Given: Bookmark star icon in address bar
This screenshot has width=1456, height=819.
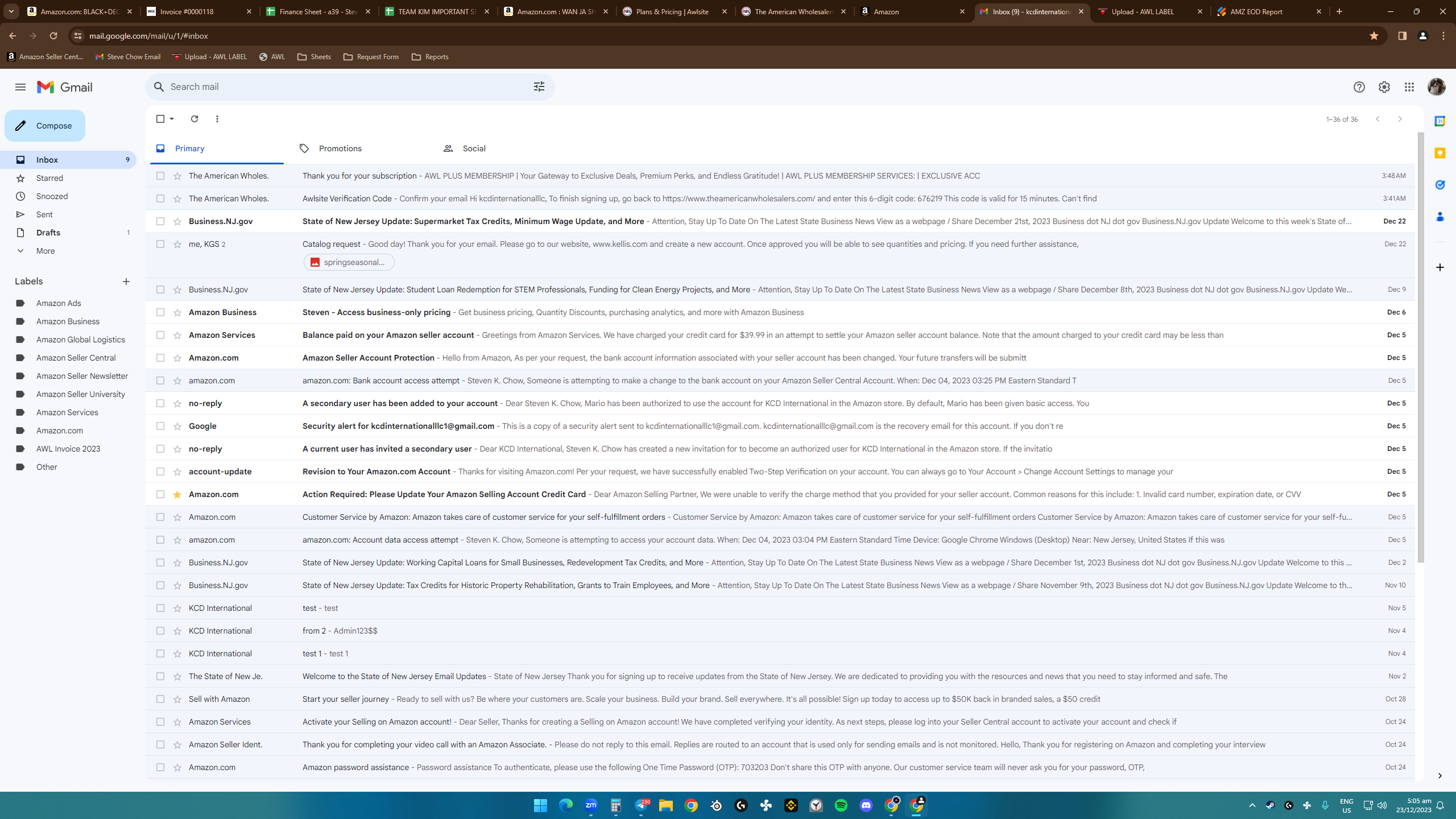Looking at the screenshot, I should coord(1374,36).
